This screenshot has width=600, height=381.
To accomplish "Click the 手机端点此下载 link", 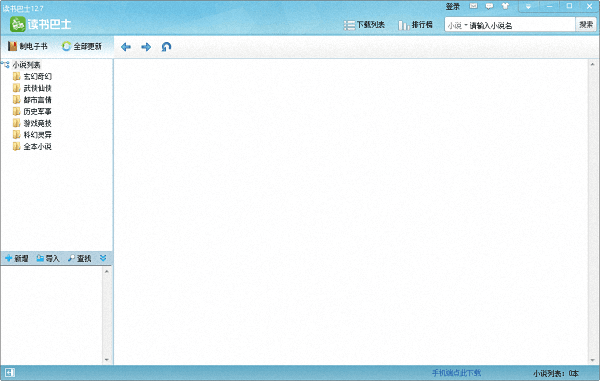I will pos(456,373).
